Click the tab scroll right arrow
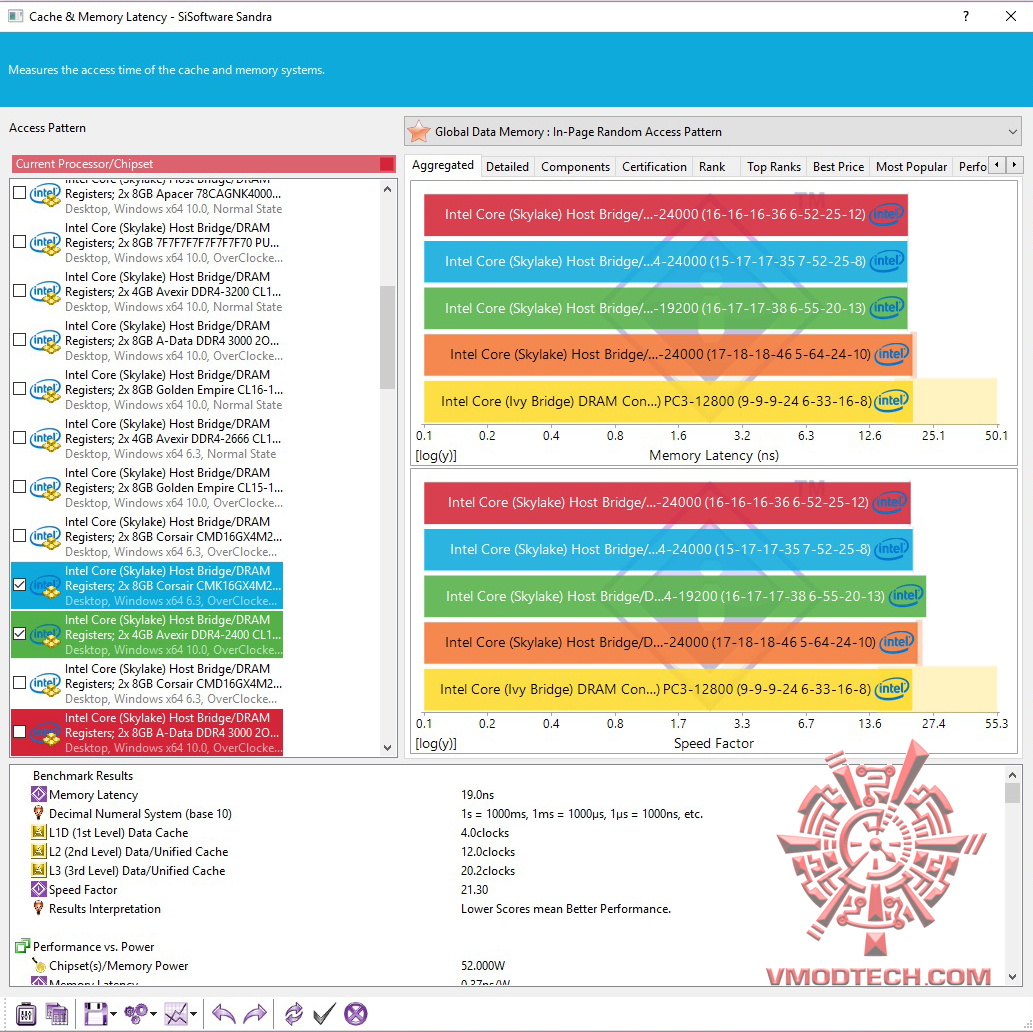This screenshot has height=1032, width=1033. click(1015, 165)
